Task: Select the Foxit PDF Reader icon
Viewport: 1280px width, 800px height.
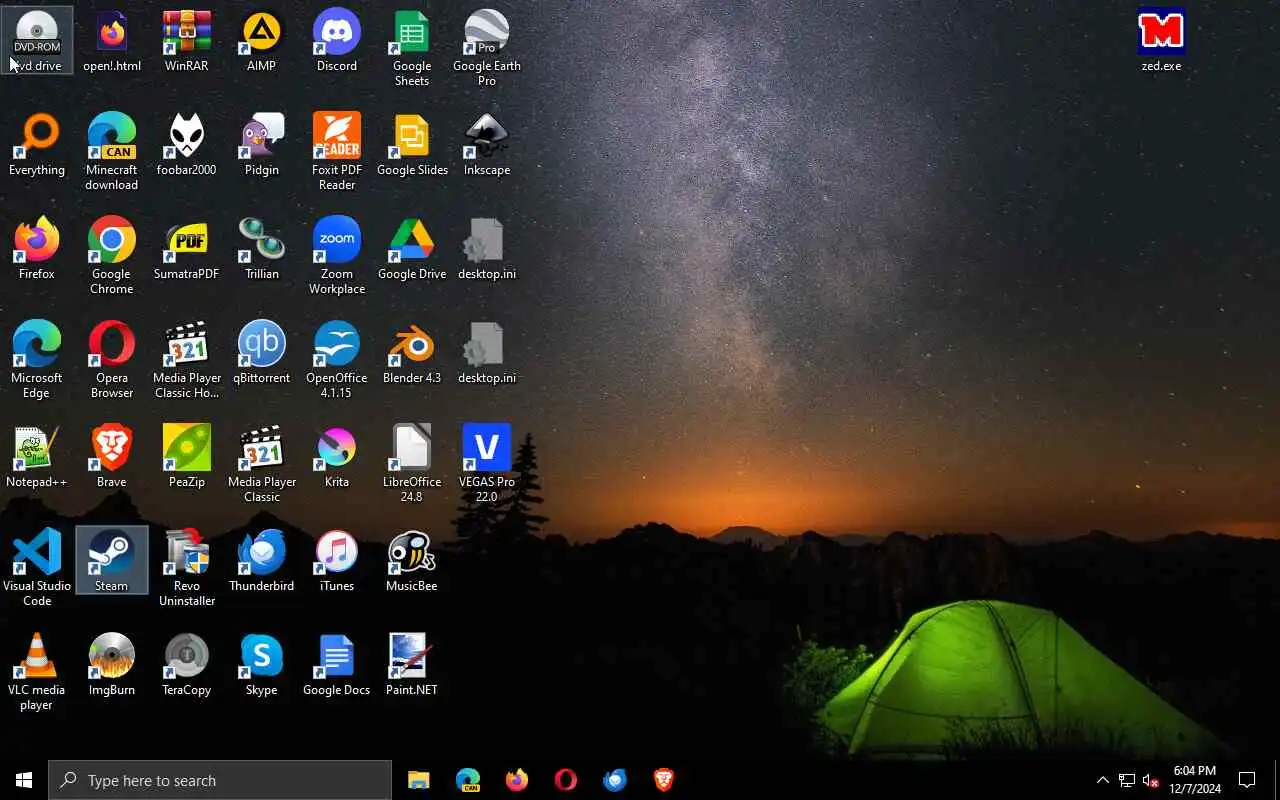Action: (337, 152)
